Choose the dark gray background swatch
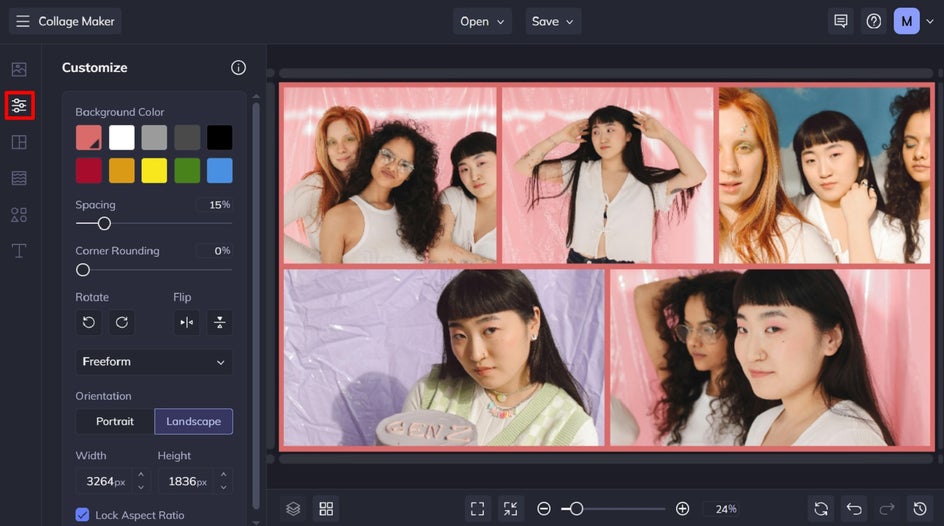This screenshot has height=526, width=944. [x=187, y=137]
